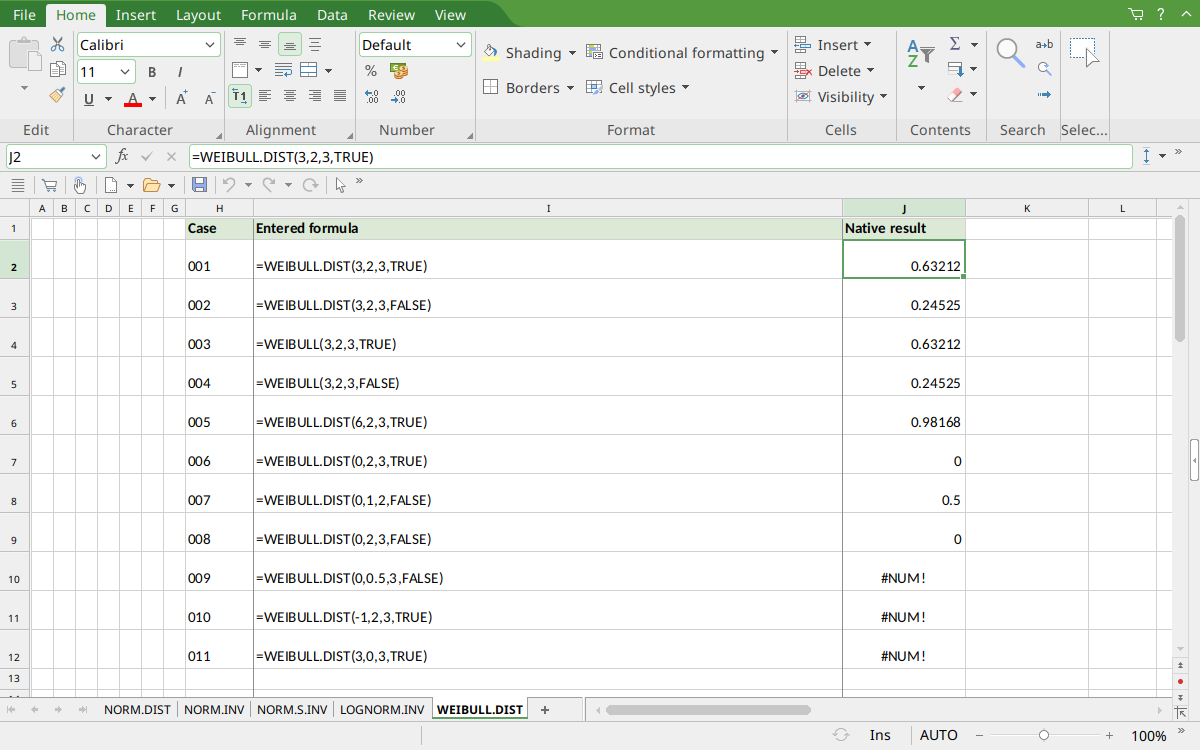Apply the Currency format coins icon
1200x750 pixels.
399,71
